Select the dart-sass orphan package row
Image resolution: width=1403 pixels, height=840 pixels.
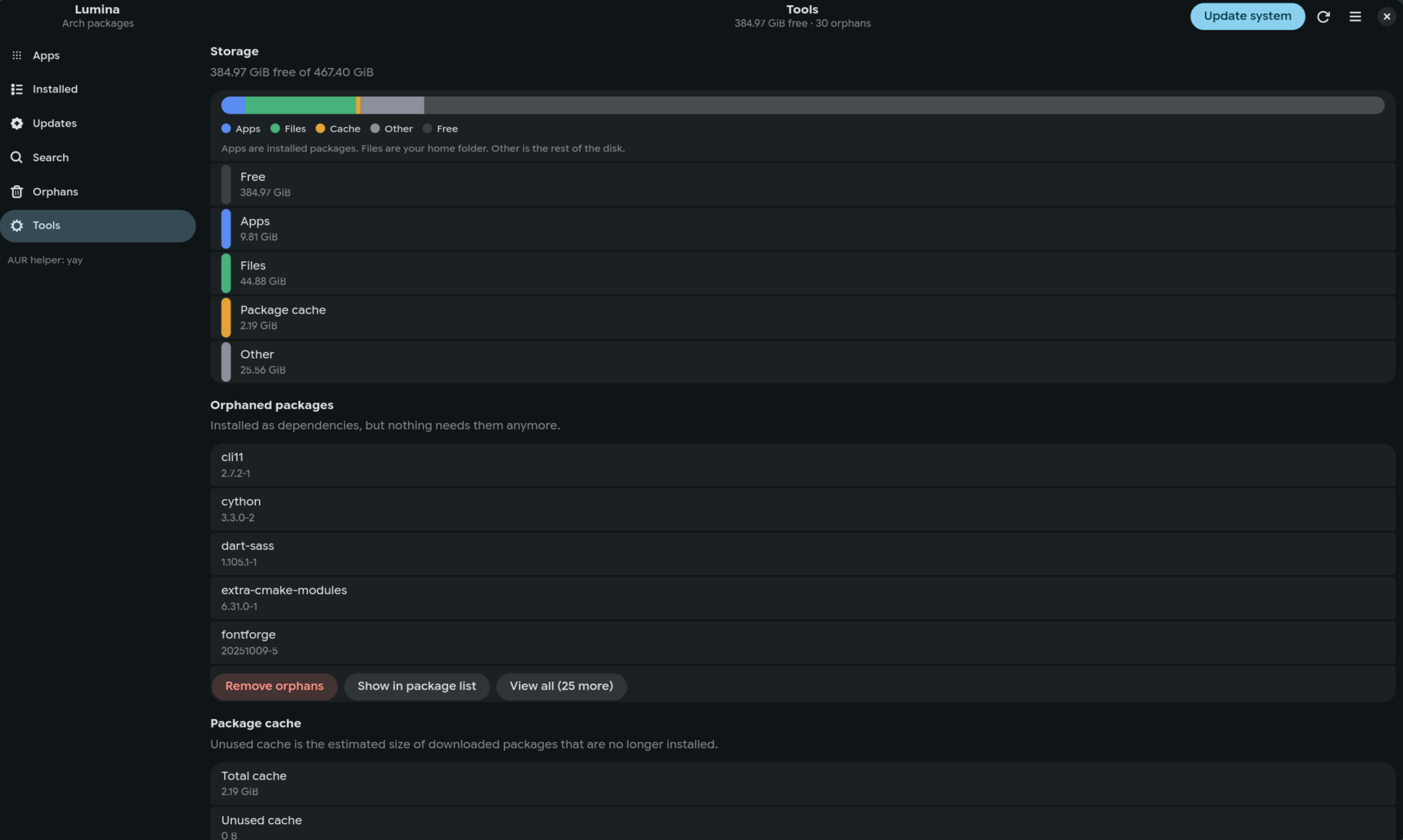(803, 553)
